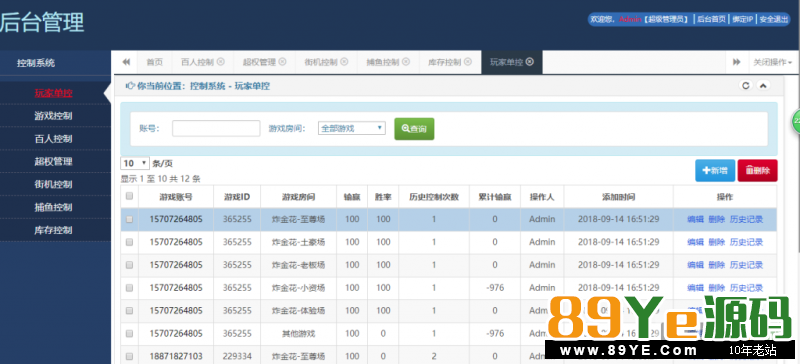The height and width of the screenshot is (364, 800).
Task: Check the row for 炸金花-老板场
Action: click(129, 265)
